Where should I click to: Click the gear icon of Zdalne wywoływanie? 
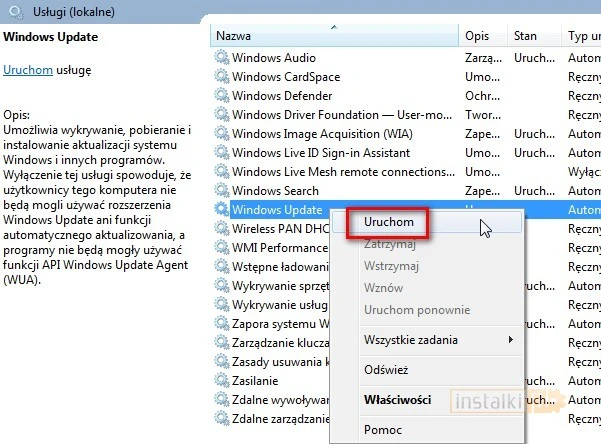coord(222,400)
